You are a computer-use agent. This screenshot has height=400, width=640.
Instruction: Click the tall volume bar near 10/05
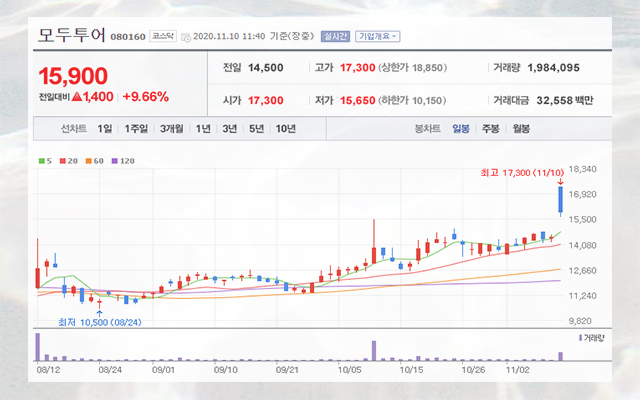tap(374, 351)
